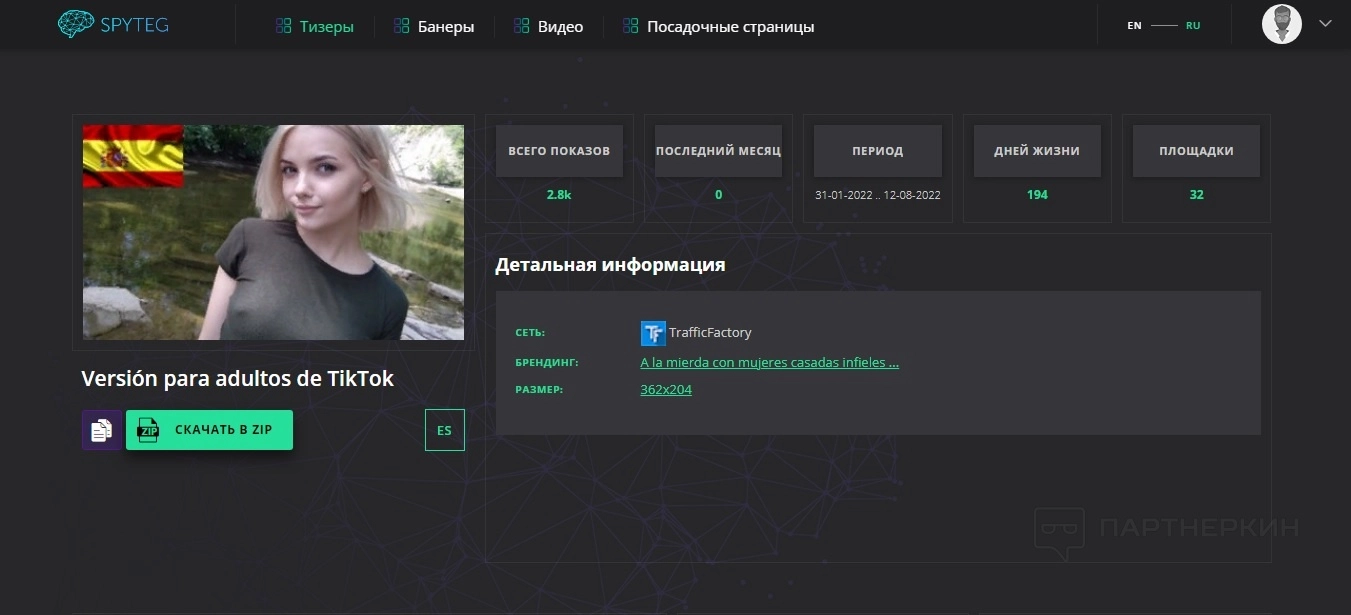Image resolution: width=1351 pixels, height=615 pixels.
Task: Open the Банеры section
Action: point(434,26)
